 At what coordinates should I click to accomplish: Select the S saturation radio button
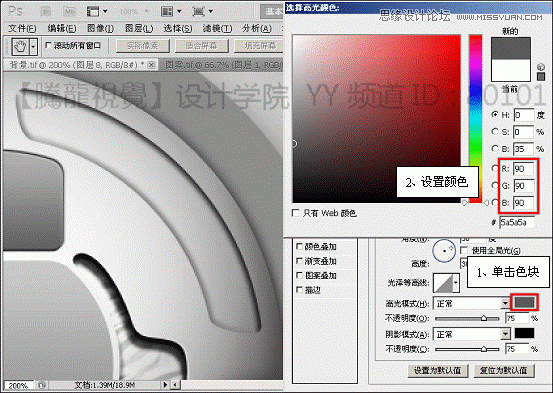pos(495,131)
